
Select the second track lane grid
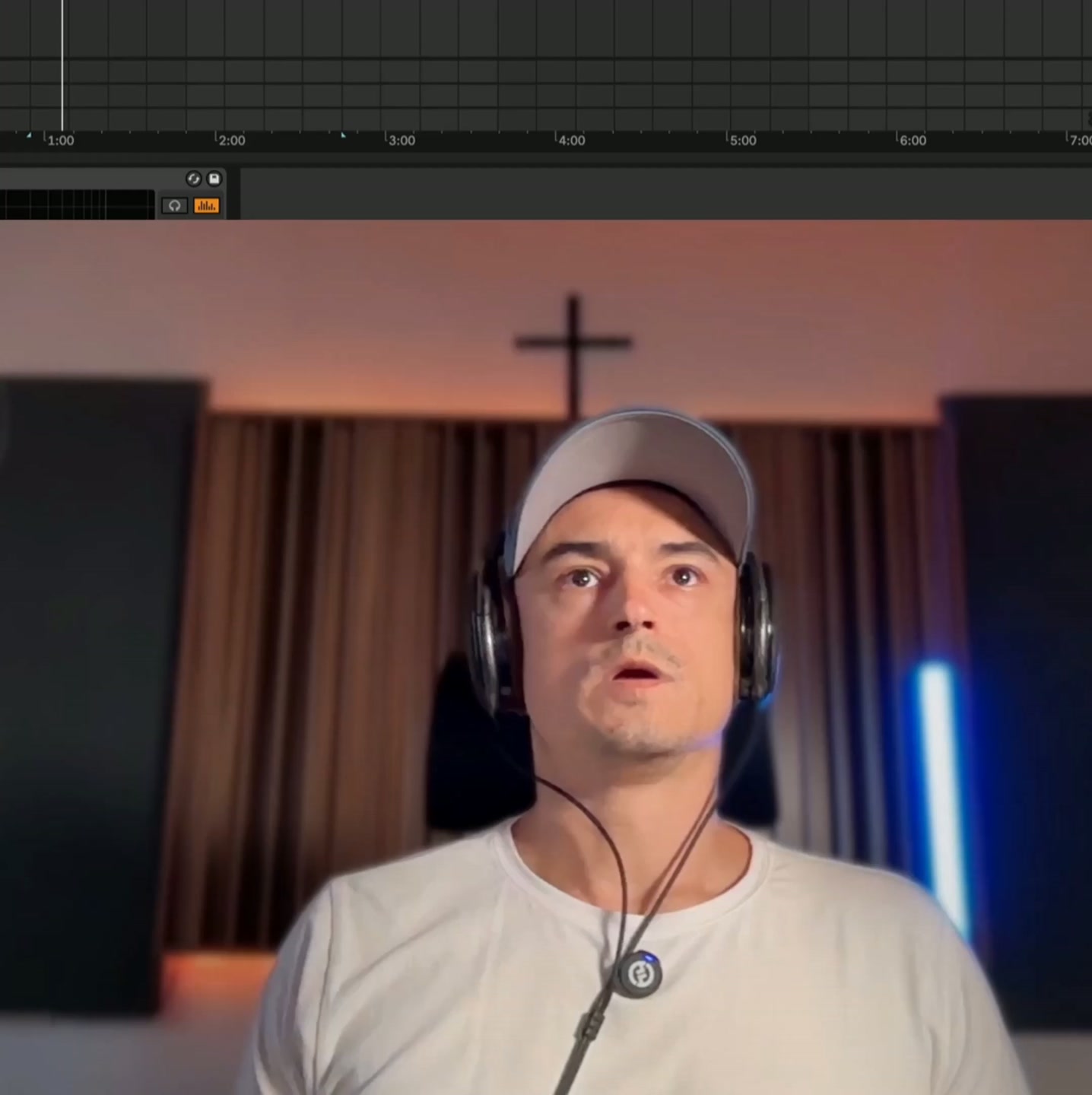[x=546, y=71]
